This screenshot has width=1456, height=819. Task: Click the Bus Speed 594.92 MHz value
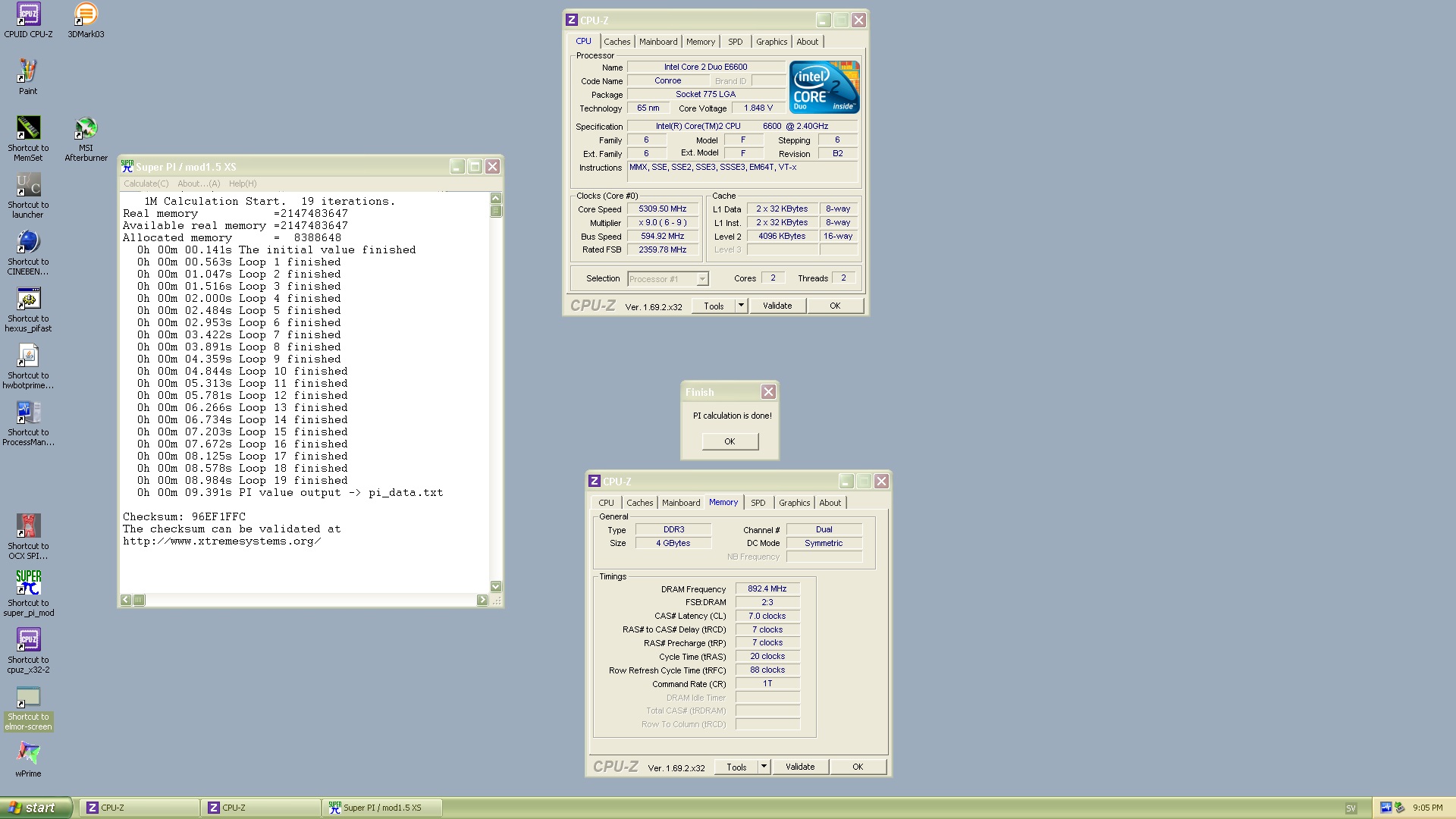[x=662, y=236]
